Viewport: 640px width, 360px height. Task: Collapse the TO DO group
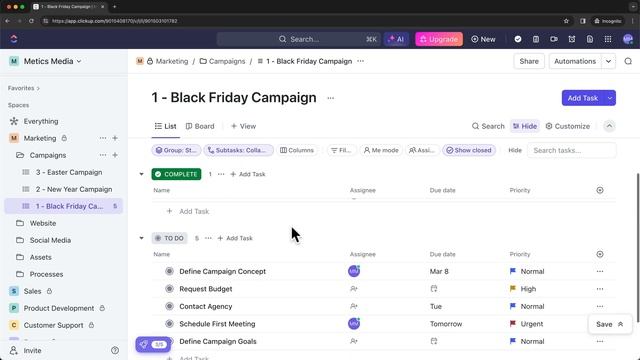click(x=142, y=238)
